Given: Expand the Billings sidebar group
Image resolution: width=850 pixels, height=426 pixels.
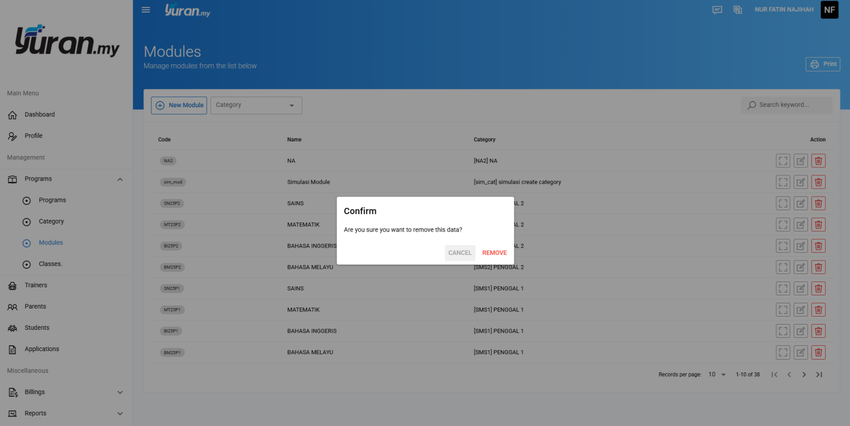Looking at the screenshot, I should (x=66, y=392).
